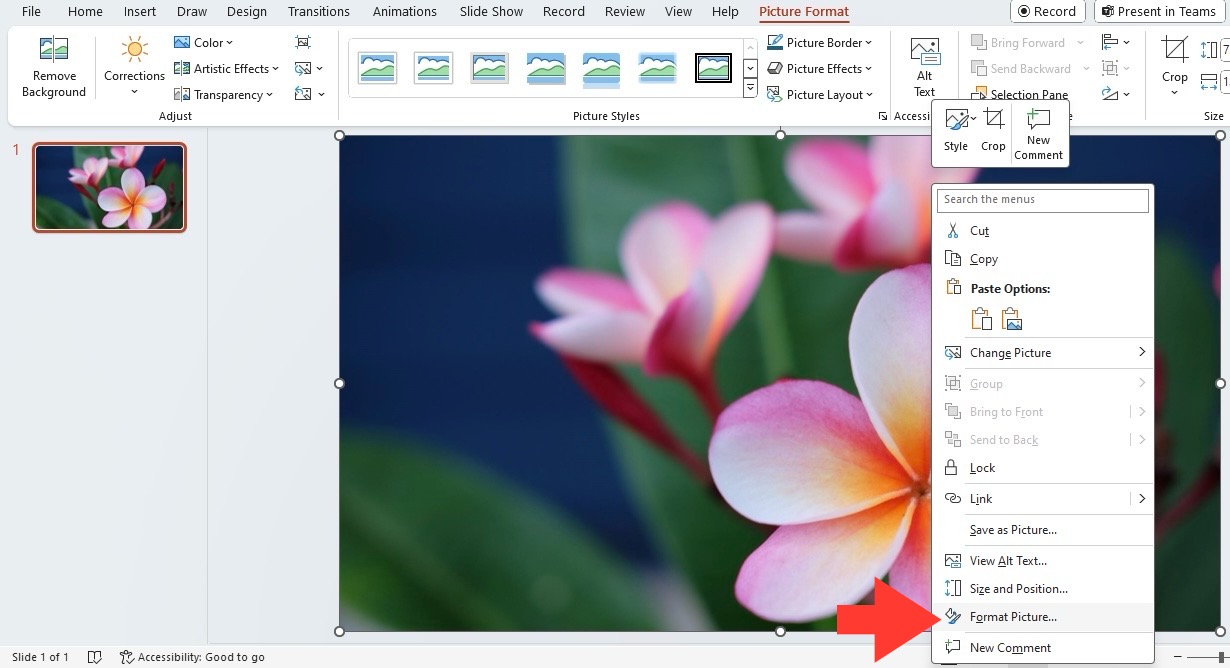1230x668 pixels.
Task: Choose Format Picture from context menu
Action: pyautogui.click(x=1042, y=617)
